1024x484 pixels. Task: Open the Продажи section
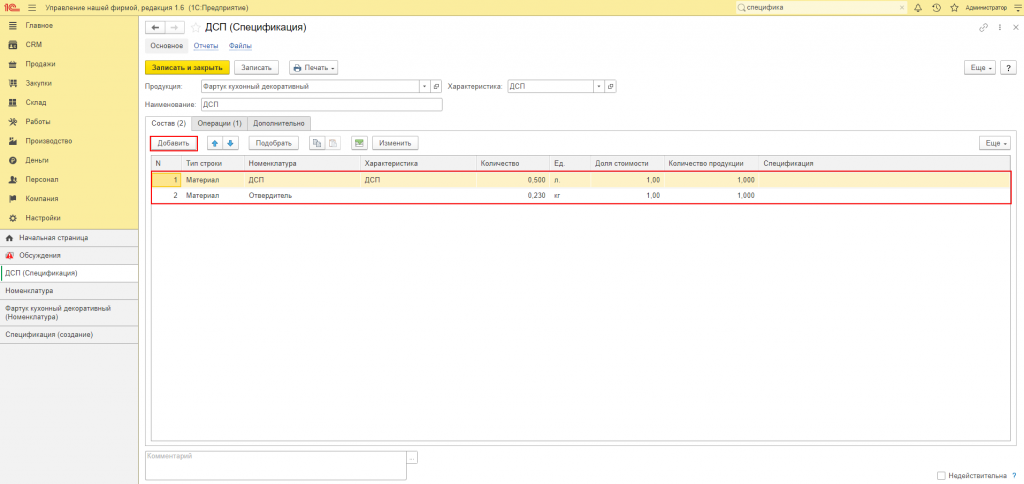[40, 64]
